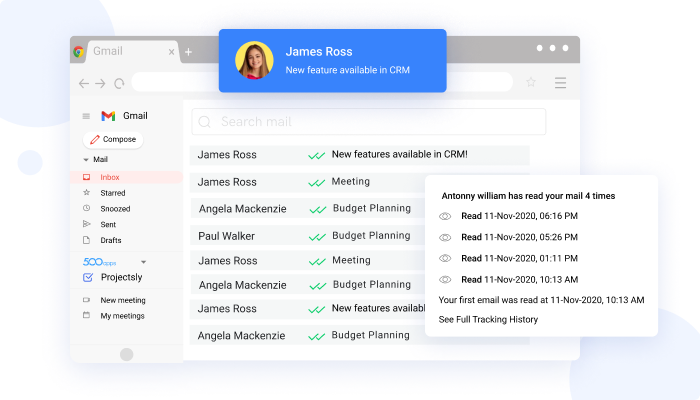Click the Search mail field
700x400 pixels.
[x=369, y=121]
